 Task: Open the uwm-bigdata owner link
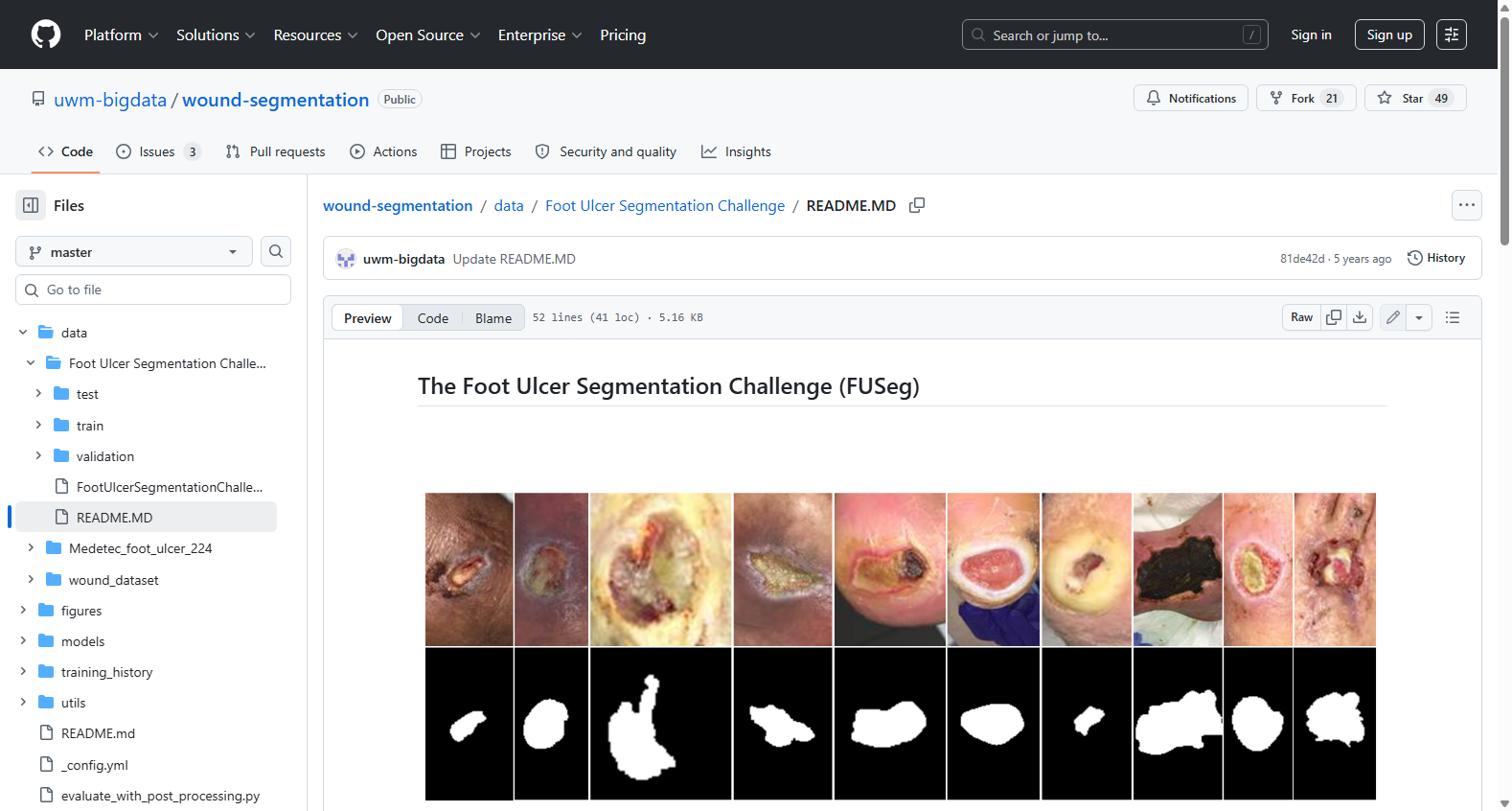(110, 100)
